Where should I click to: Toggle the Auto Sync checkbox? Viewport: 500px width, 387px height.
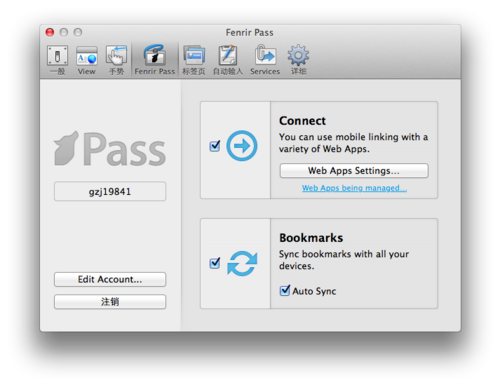[x=285, y=291]
